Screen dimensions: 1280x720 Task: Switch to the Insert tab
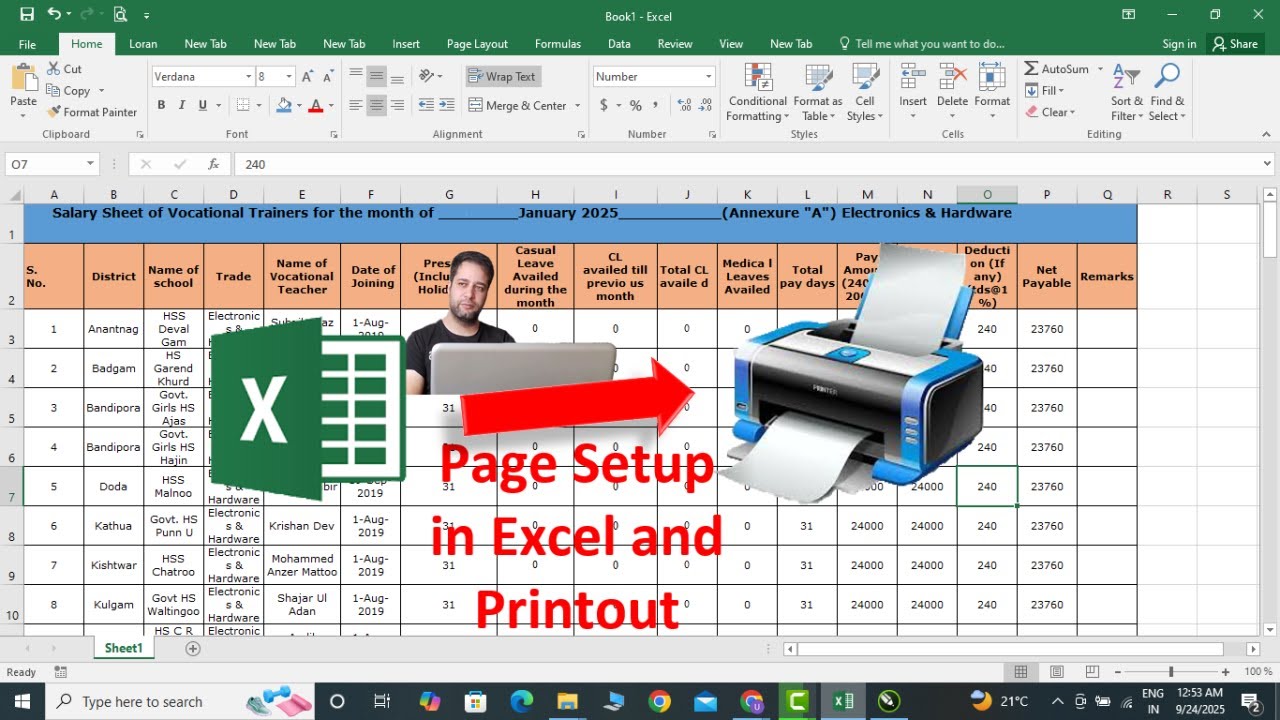406,44
